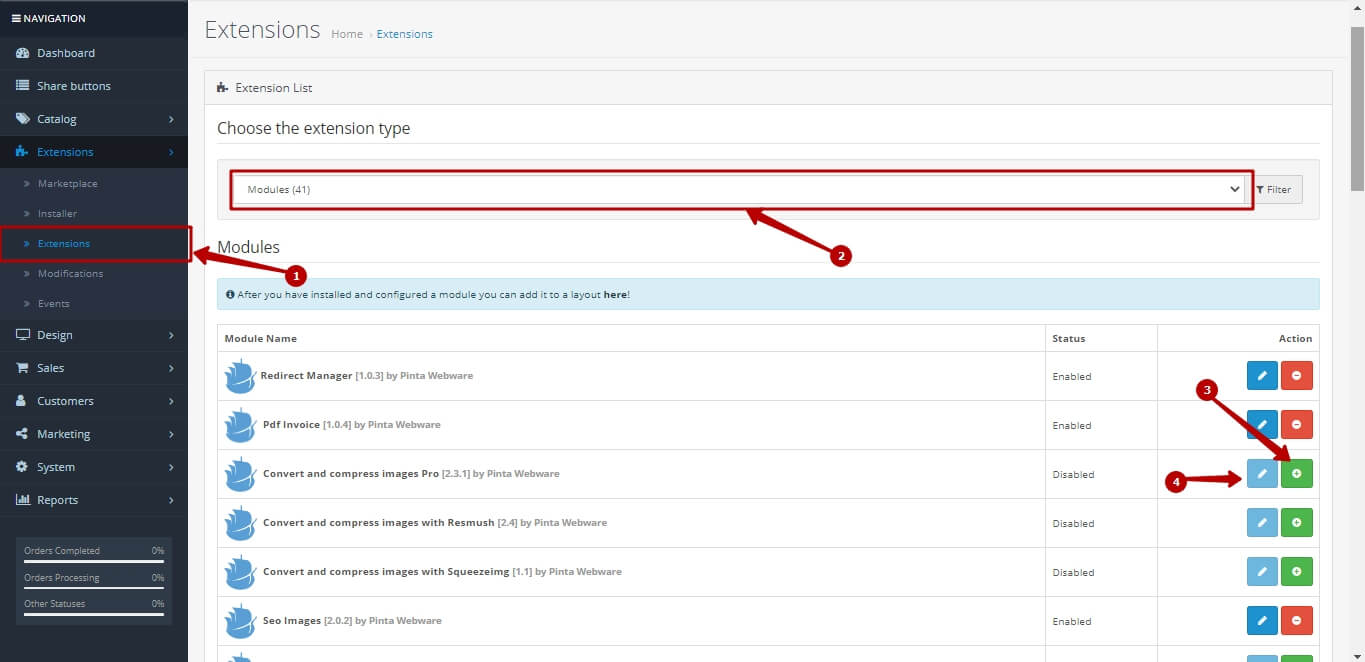The image size is (1365, 662).
Task: Expand the Catalog menu
Action: [x=94, y=119]
